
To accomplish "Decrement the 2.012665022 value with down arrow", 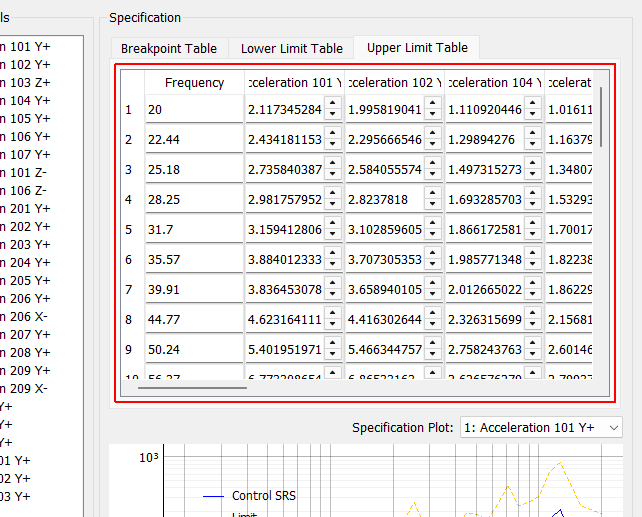I will pos(533,294).
